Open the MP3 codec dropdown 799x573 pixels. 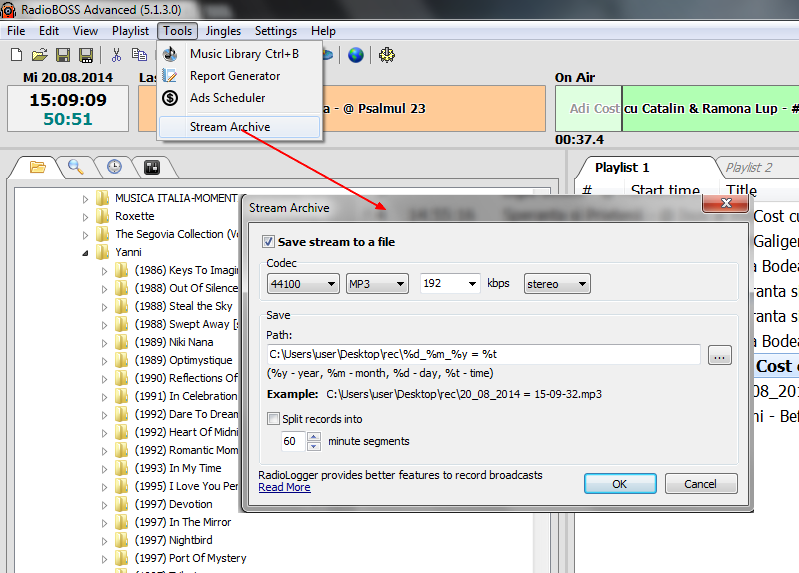click(377, 284)
